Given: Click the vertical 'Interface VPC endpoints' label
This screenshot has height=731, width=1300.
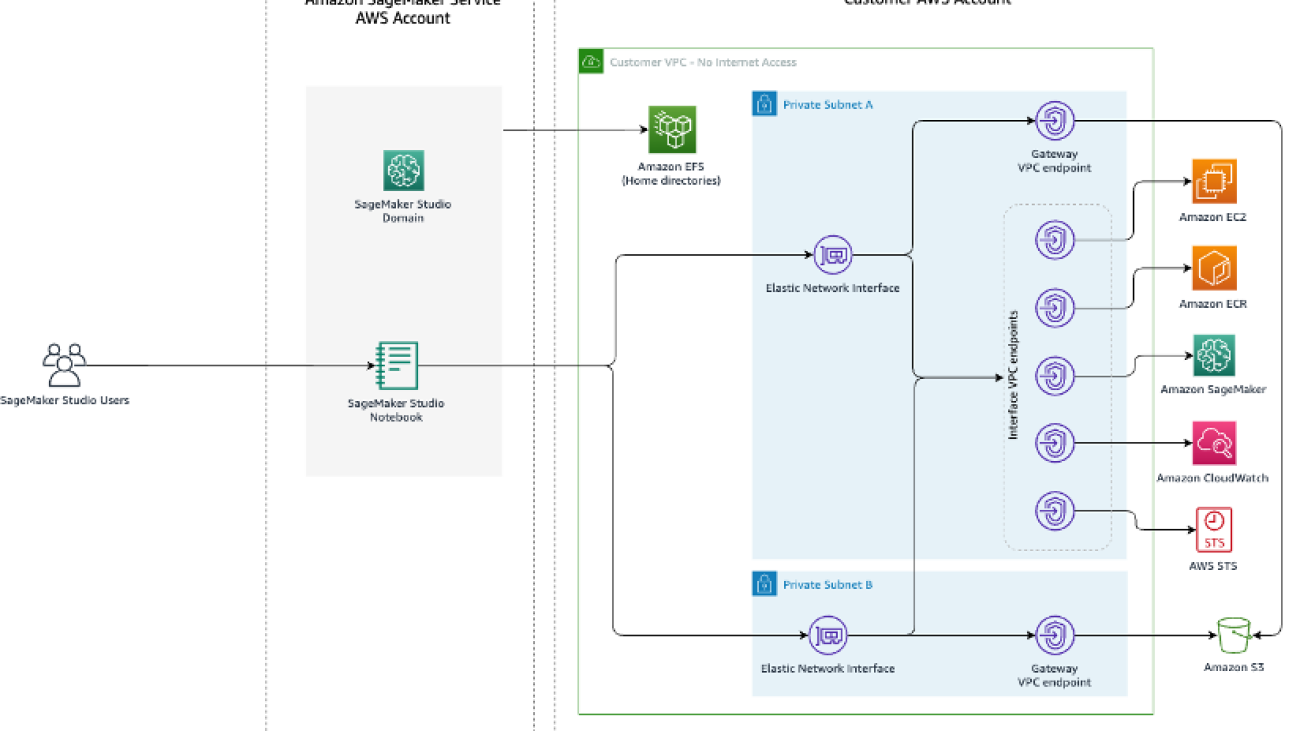Looking at the screenshot, I should (x=1013, y=375).
